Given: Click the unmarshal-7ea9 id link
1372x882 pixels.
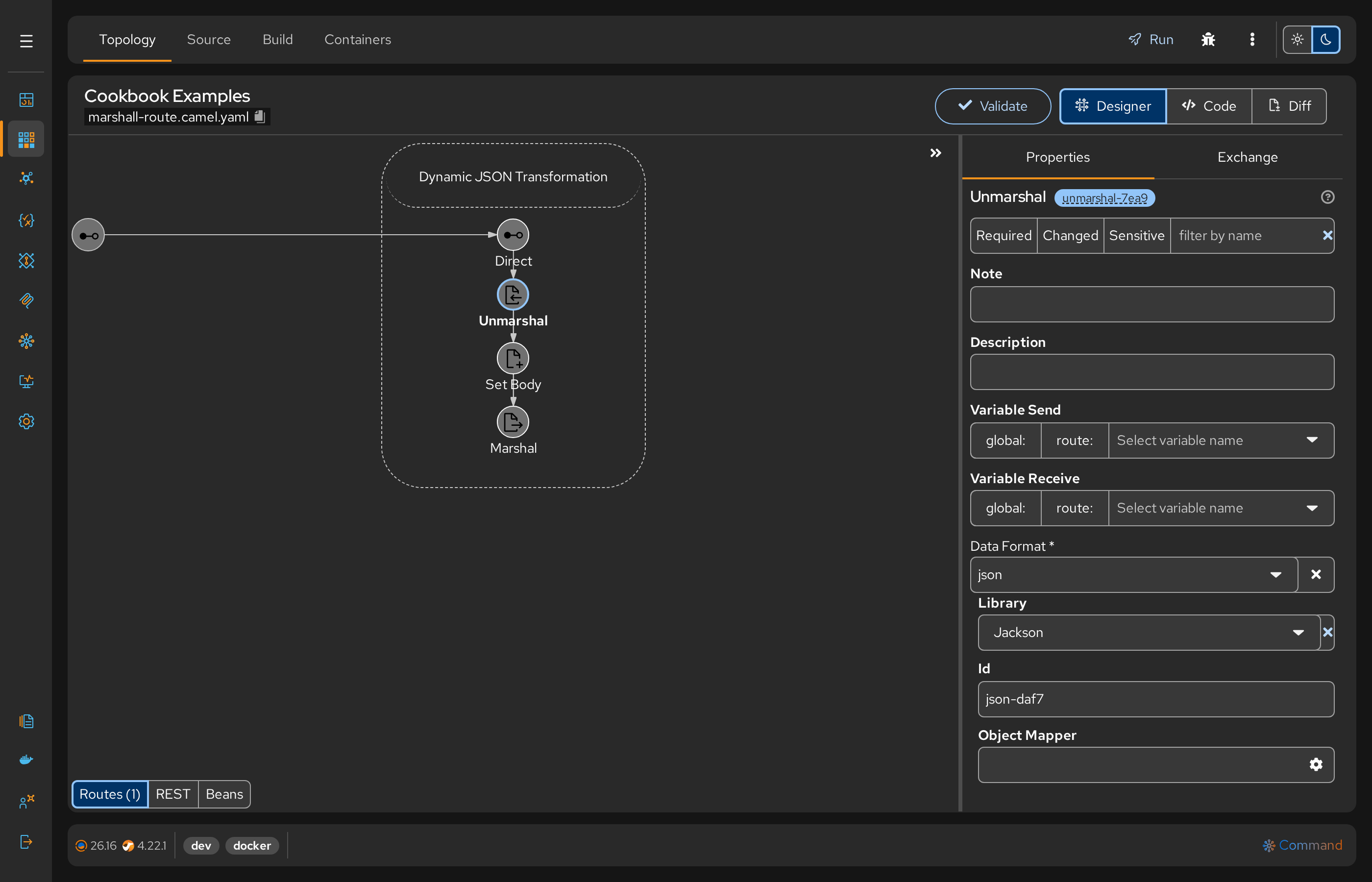Looking at the screenshot, I should coord(1104,197).
